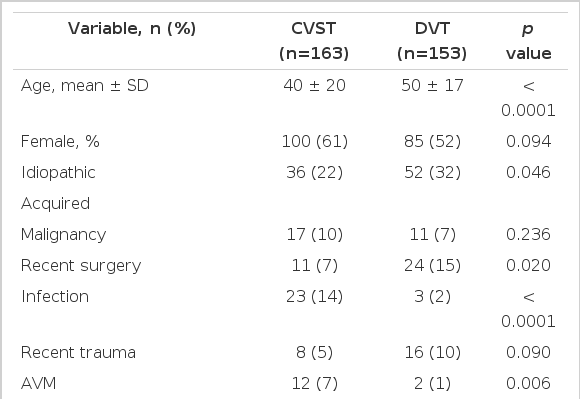
Task: Click the 'Variable, n (%)' column header
Action: point(132,28)
